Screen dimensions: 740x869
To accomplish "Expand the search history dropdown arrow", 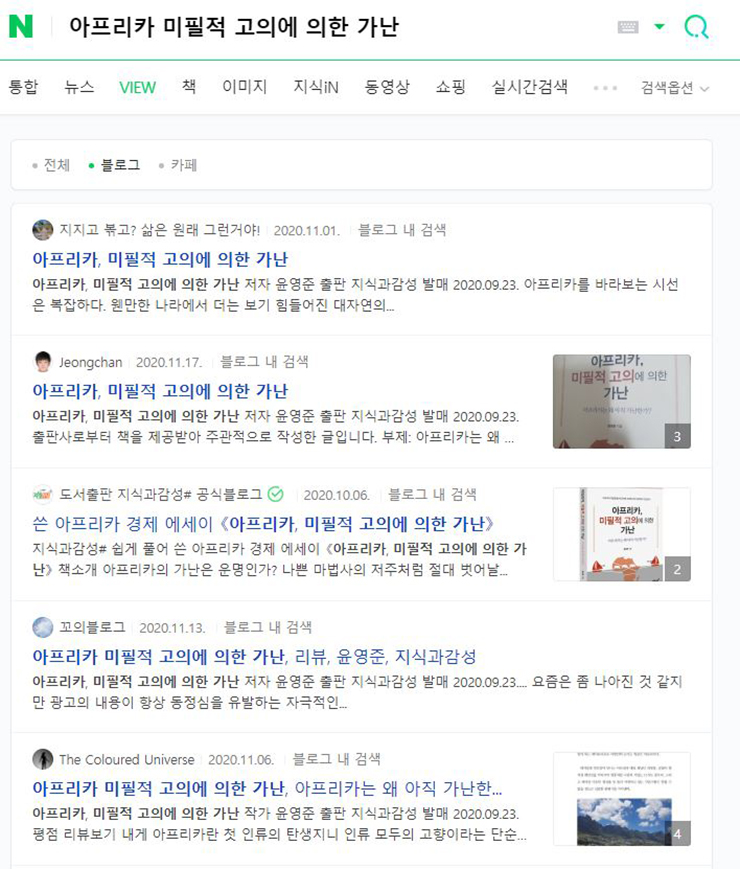I will pyautogui.click(x=660, y=27).
